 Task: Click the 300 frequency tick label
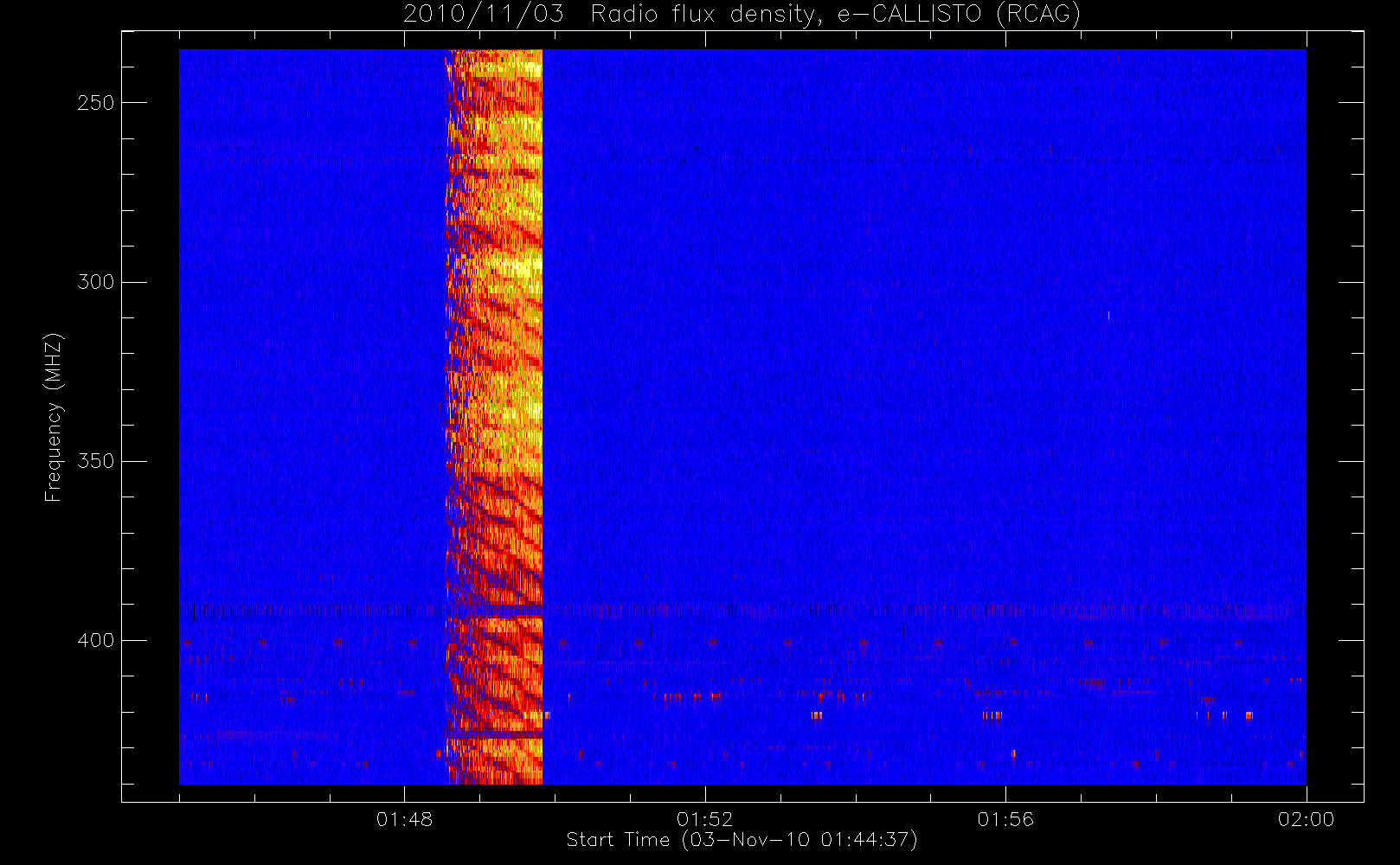95,282
